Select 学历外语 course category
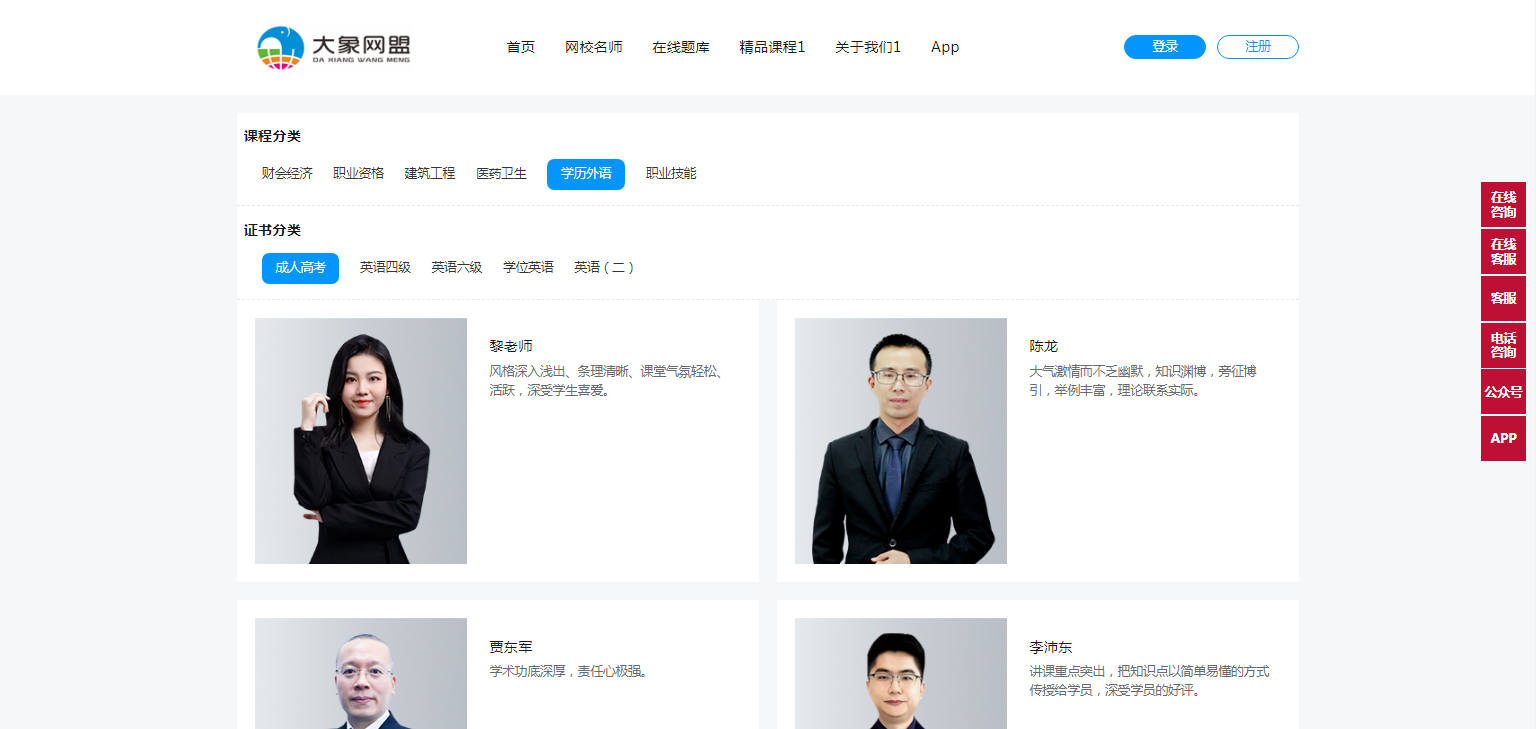 click(x=586, y=174)
